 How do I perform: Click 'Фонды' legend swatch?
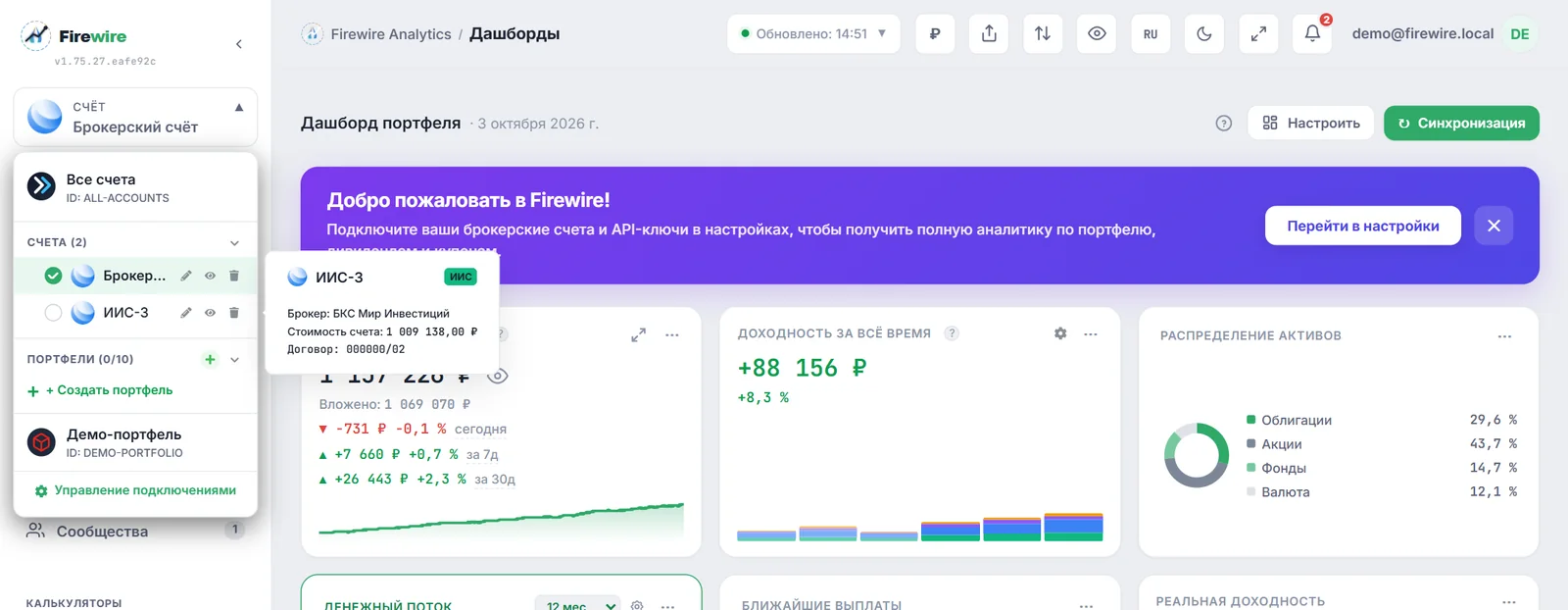click(1250, 468)
